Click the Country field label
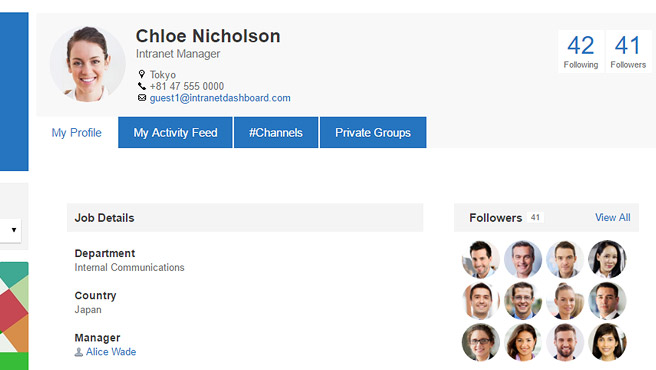 pos(95,295)
